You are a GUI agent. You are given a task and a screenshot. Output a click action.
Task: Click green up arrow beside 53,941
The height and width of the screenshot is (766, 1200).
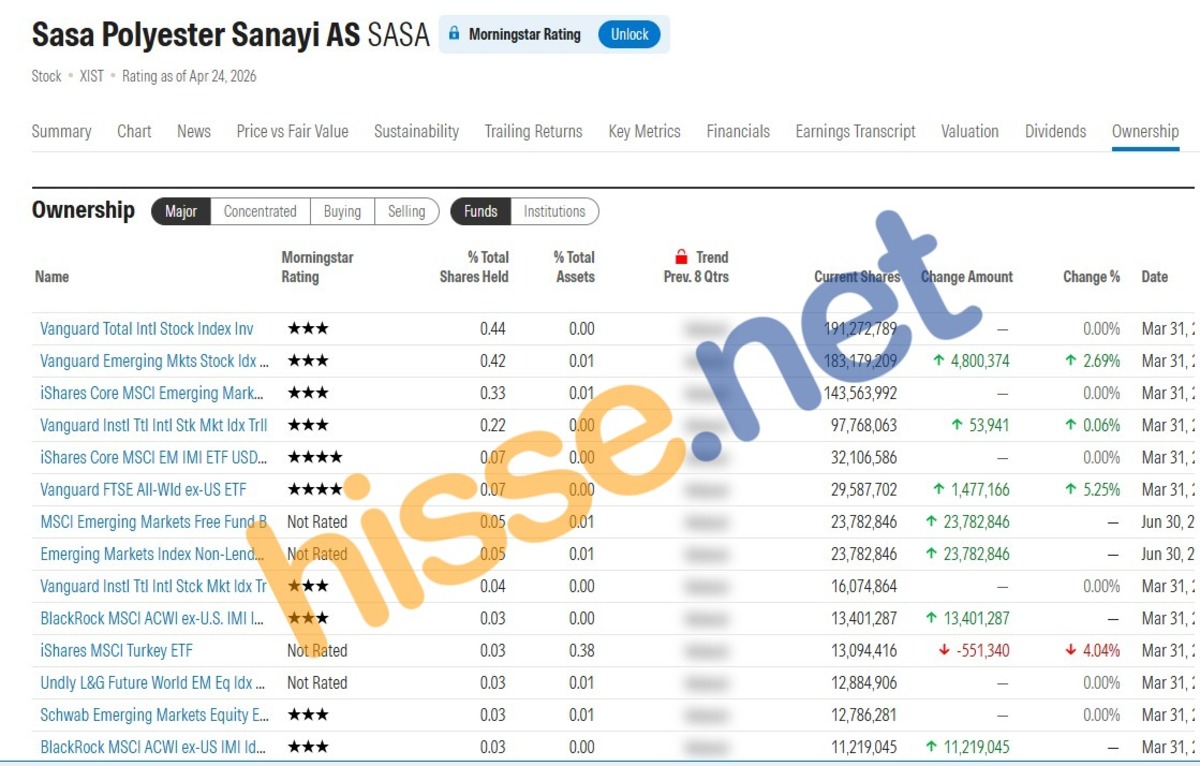pos(958,425)
